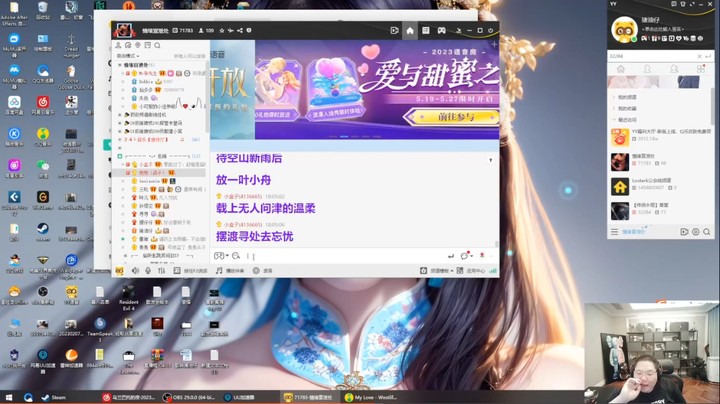720x404 pixels.
Task: Open Steam from the taskbar
Action: coord(54,397)
